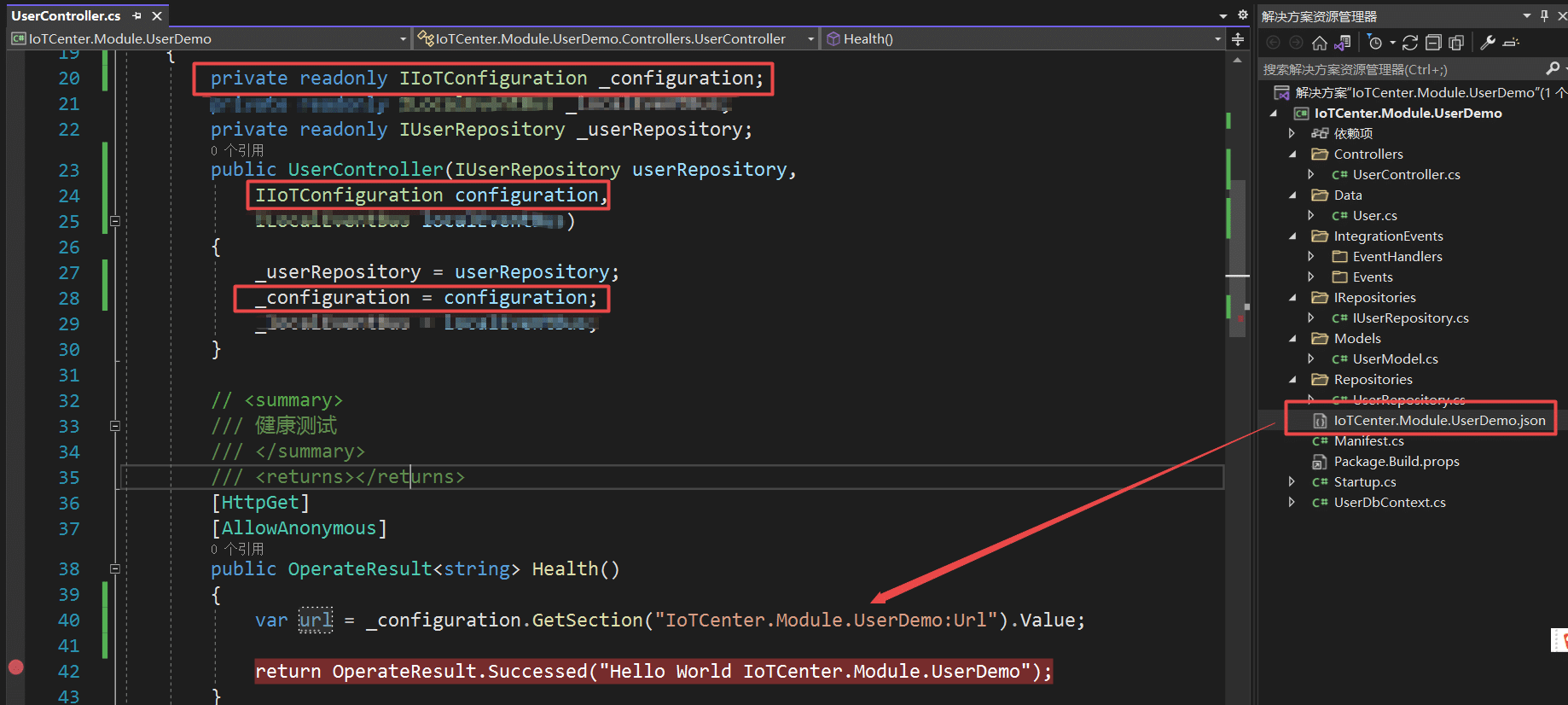Pin the UserController.cs tab

(136, 16)
